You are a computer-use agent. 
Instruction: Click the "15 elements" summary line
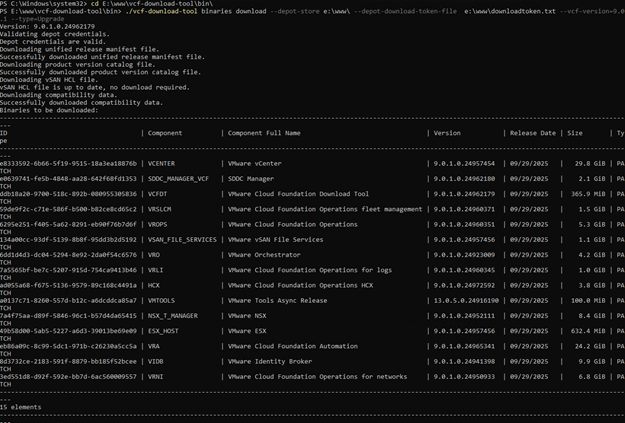point(22,407)
